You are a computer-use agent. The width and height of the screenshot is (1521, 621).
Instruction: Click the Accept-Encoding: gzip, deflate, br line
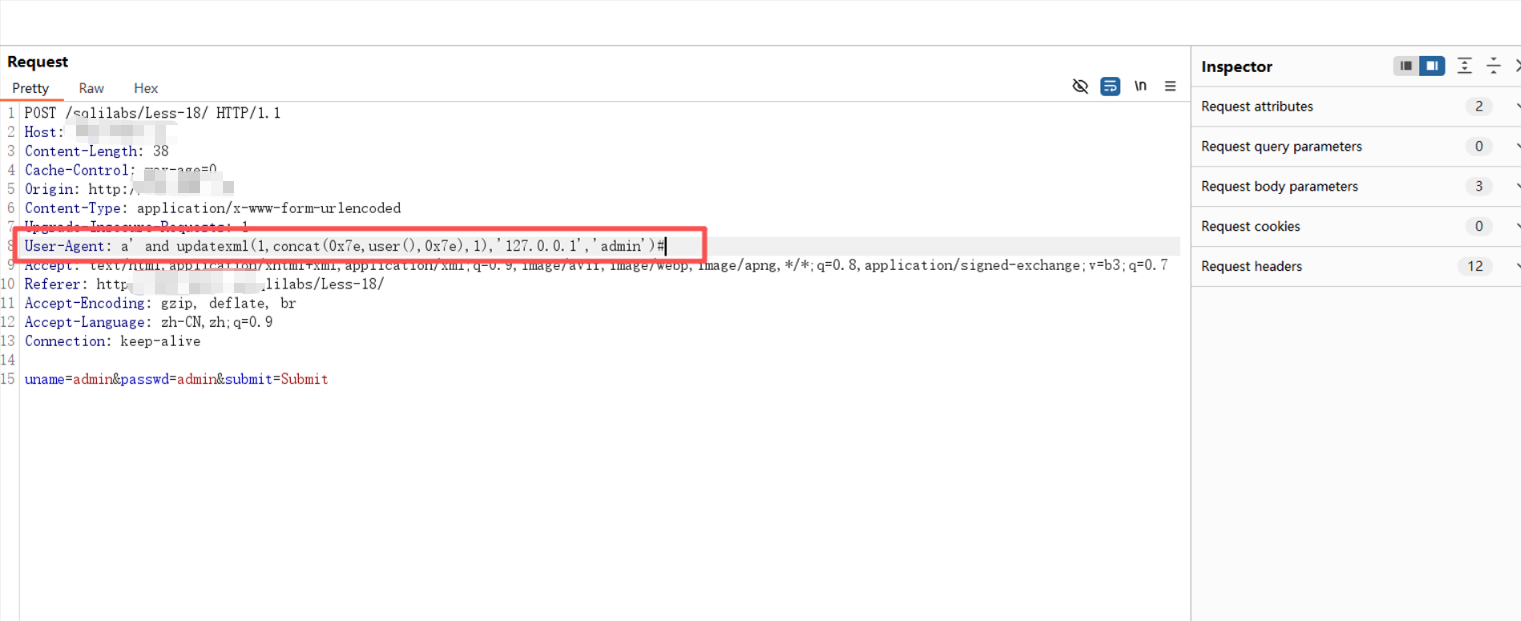pyautogui.click(x=160, y=303)
